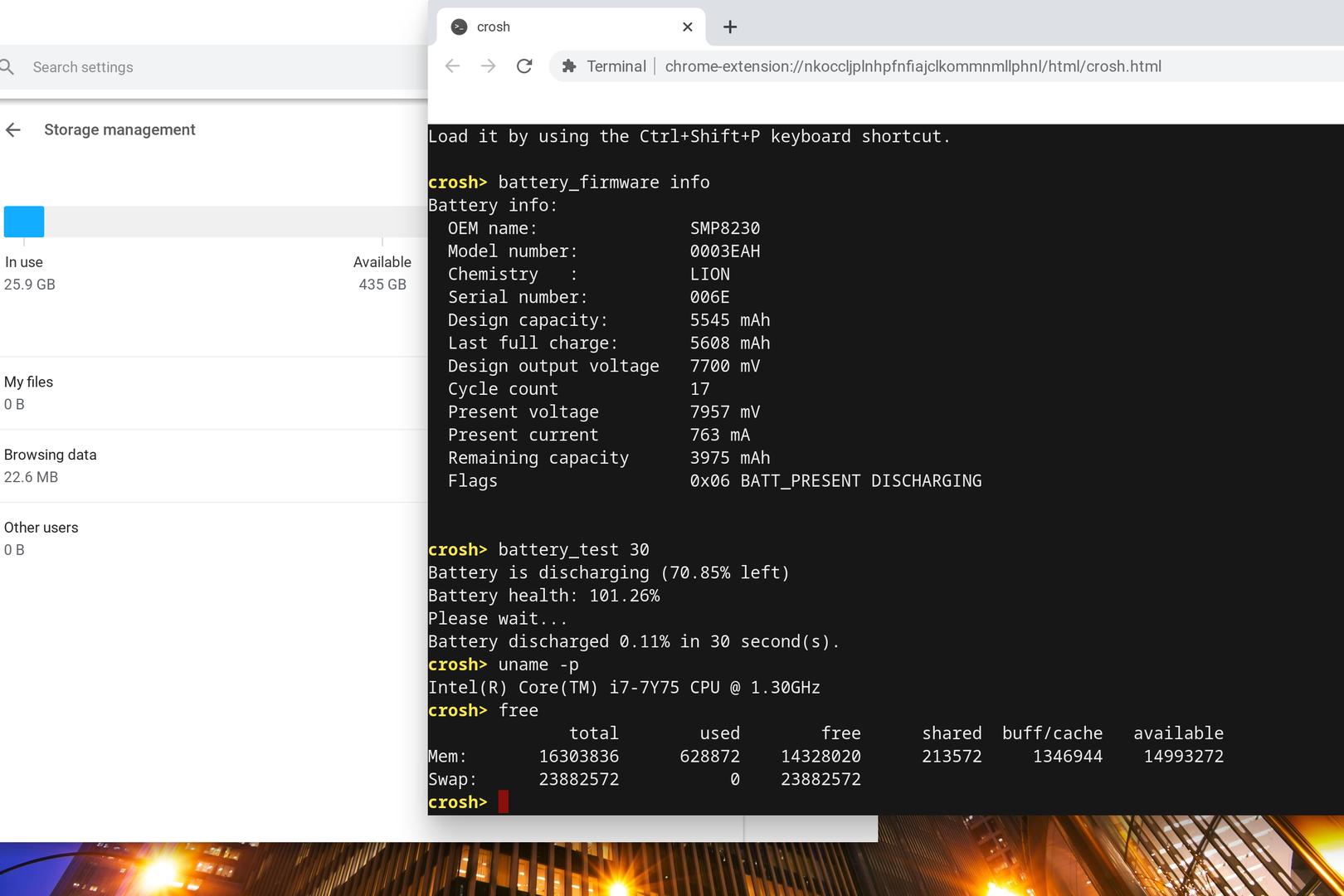1344x896 pixels.
Task: Click the red terminal cursor at crosh prompt
Action: [x=503, y=802]
